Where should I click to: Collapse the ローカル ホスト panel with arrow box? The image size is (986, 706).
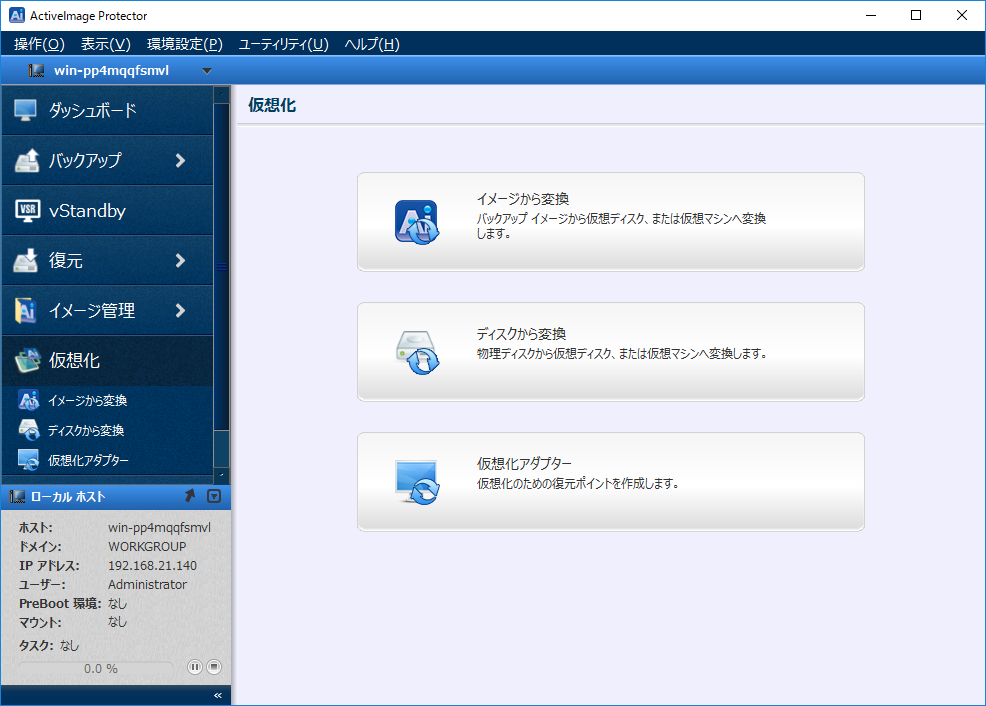pyautogui.click(x=213, y=496)
